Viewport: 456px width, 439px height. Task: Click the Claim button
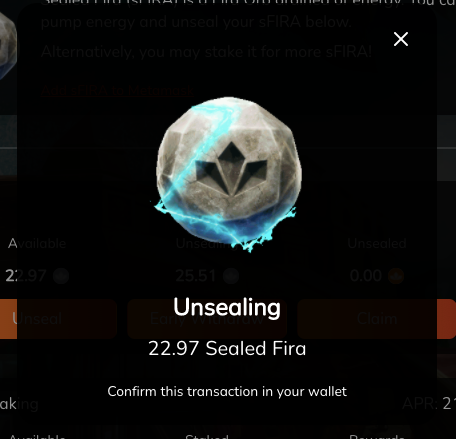377,319
